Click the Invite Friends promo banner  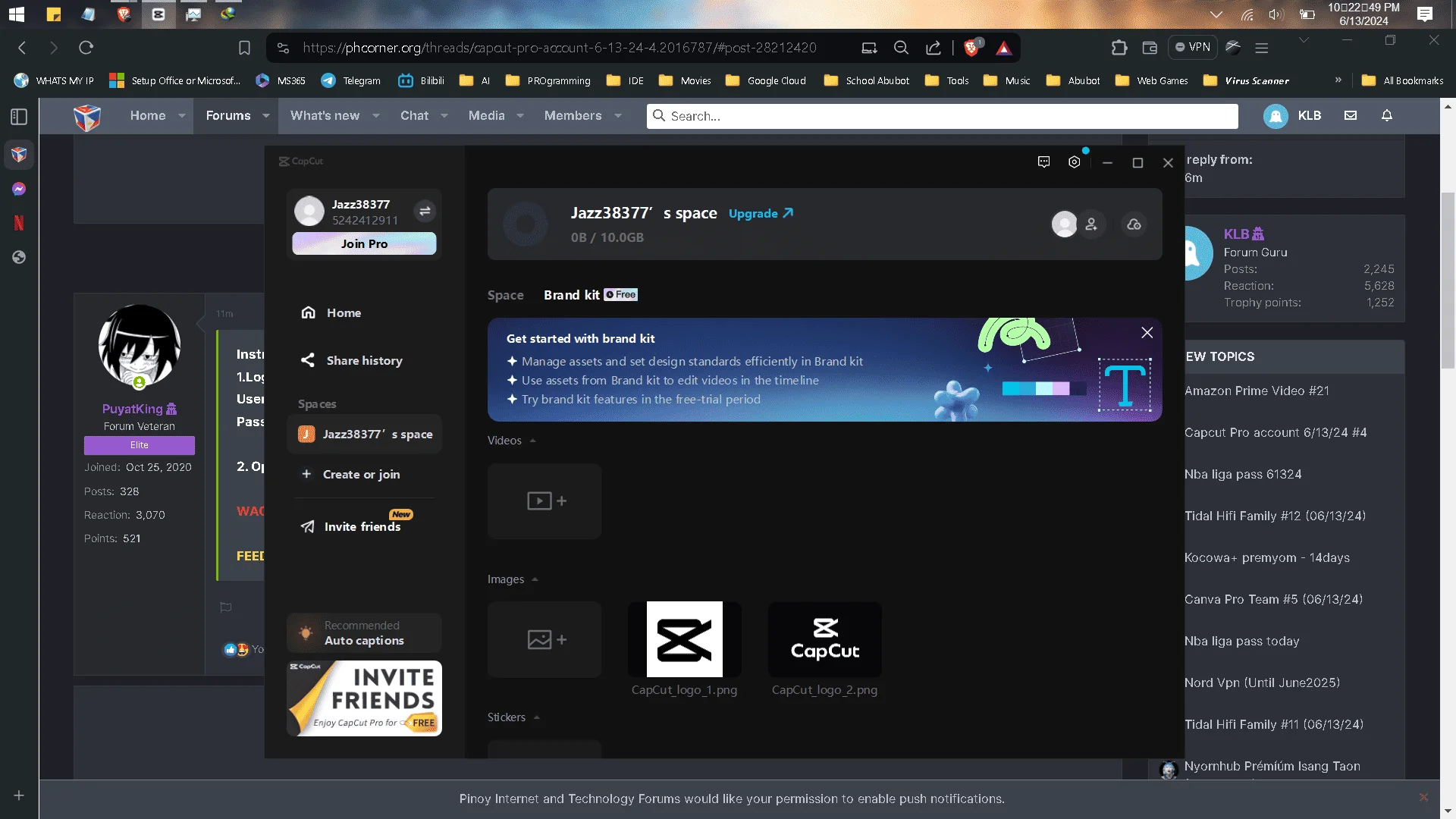point(364,698)
